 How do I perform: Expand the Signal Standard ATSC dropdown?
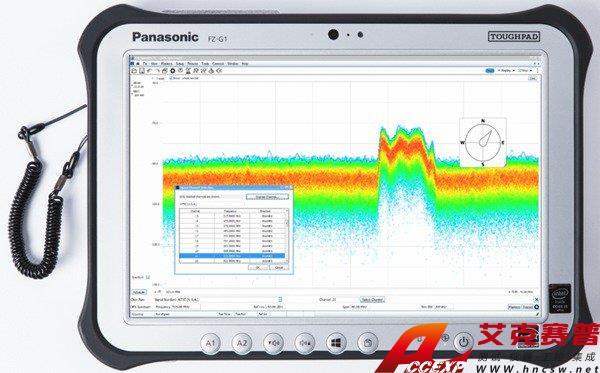click(280, 300)
